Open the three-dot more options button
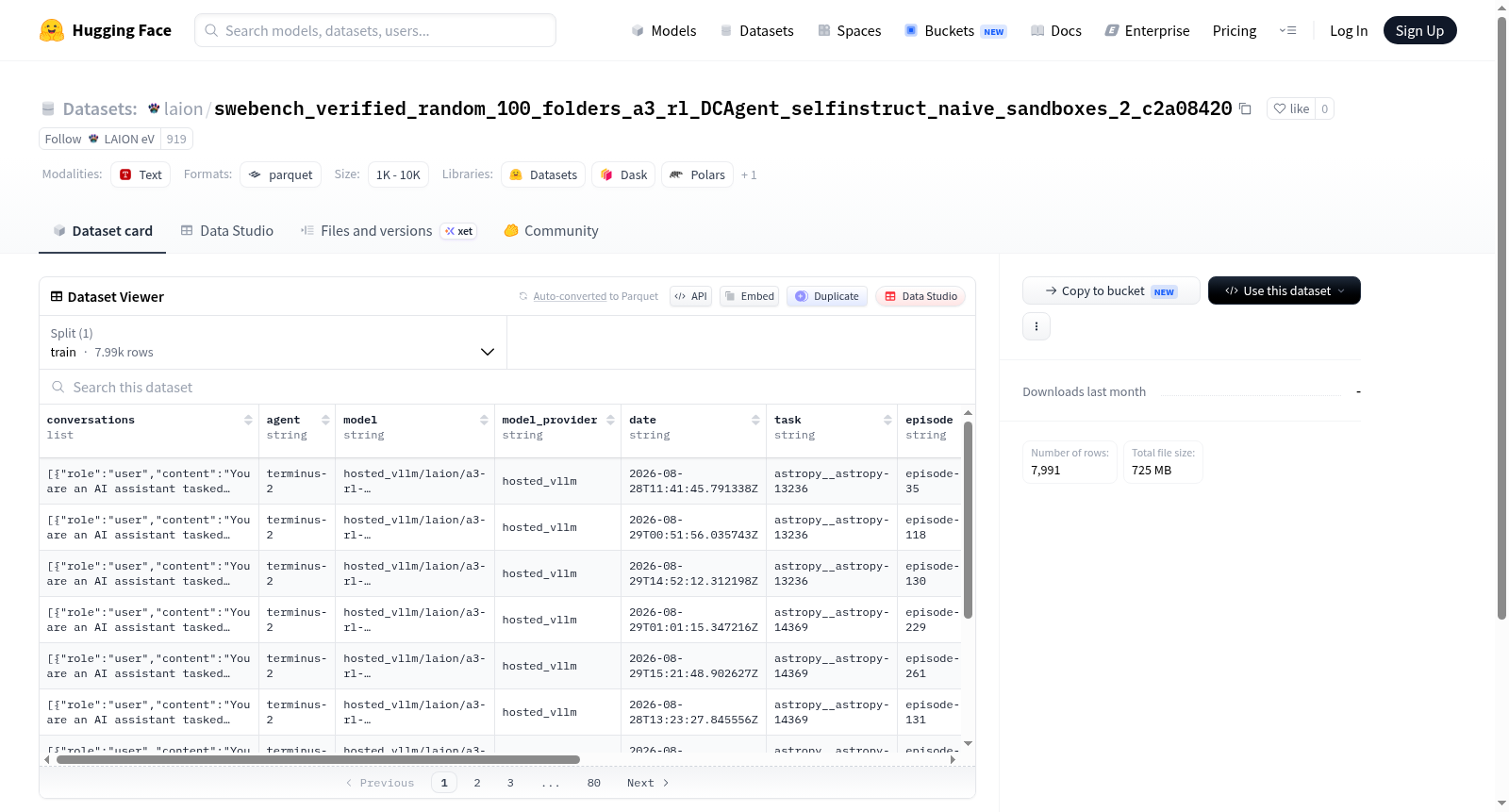This screenshot has height=812, width=1509. click(1036, 326)
